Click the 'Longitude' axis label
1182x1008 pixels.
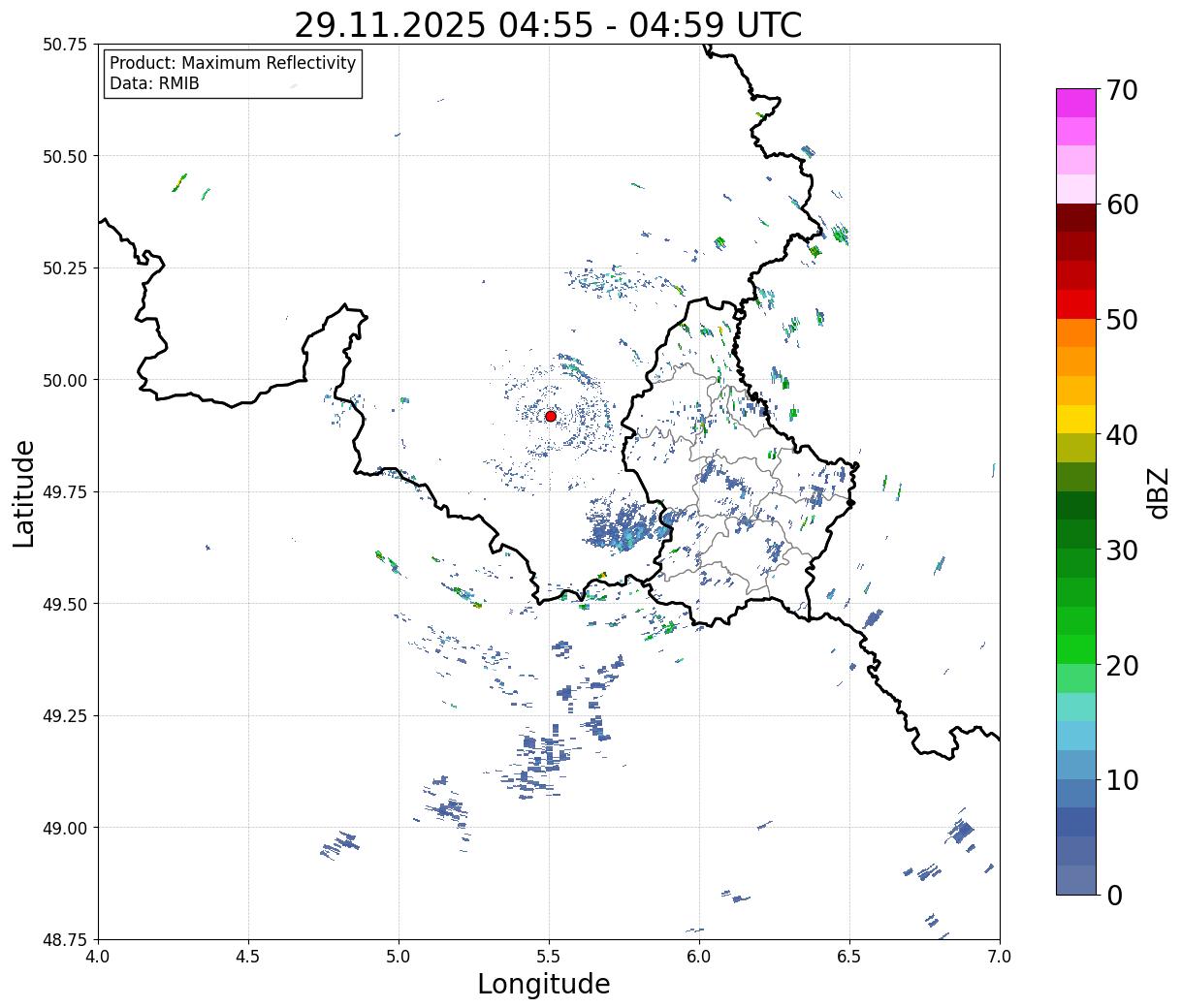pos(544,984)
